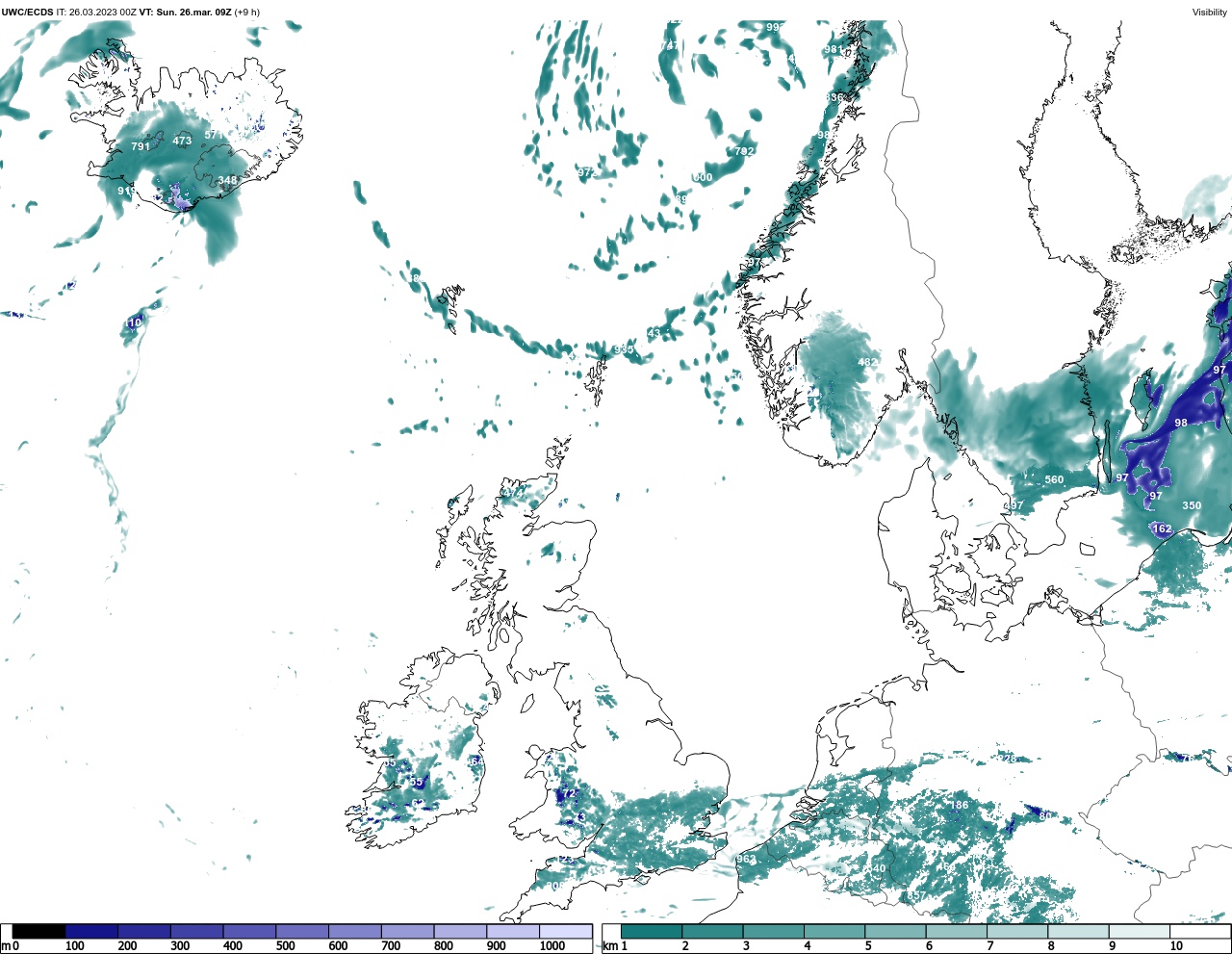Click the 3–4 km teal legend swatch
Image resolution: width=1232 pixels, height=954 pixels.
(x=773, y=931)
